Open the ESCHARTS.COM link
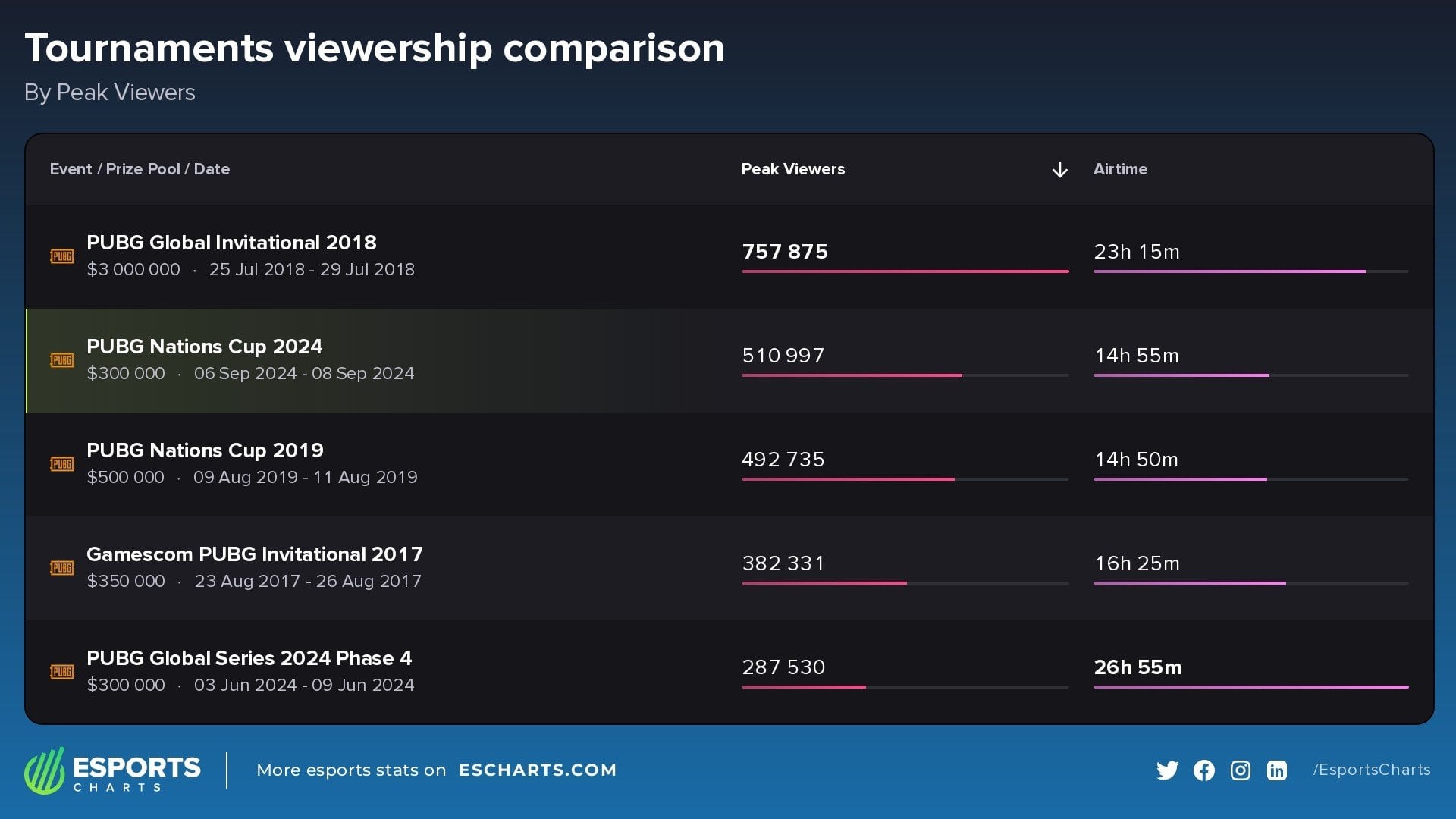 (538, 770)
